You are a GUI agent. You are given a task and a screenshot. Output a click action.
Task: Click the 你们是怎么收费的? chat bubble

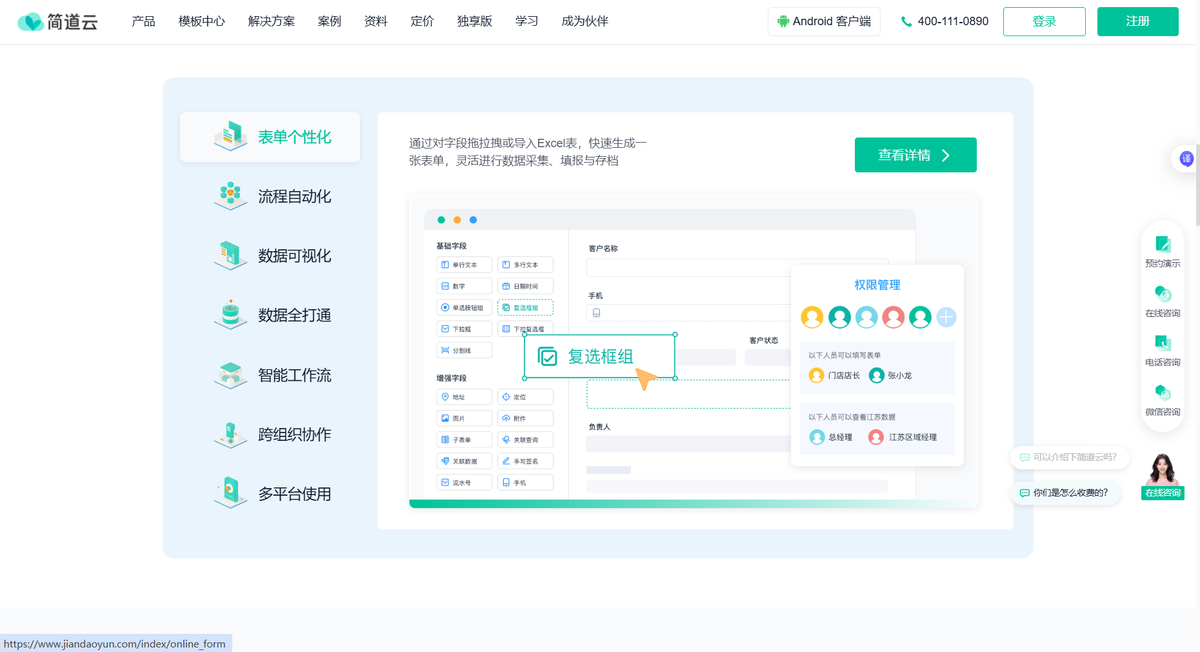point(1065,492)
